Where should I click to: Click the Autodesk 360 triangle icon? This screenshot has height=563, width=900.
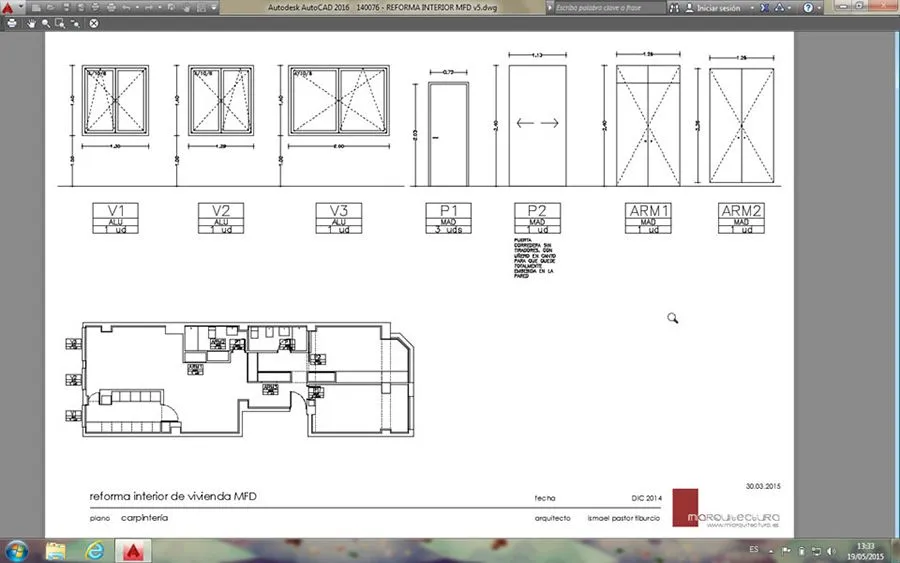click(779, 8)
